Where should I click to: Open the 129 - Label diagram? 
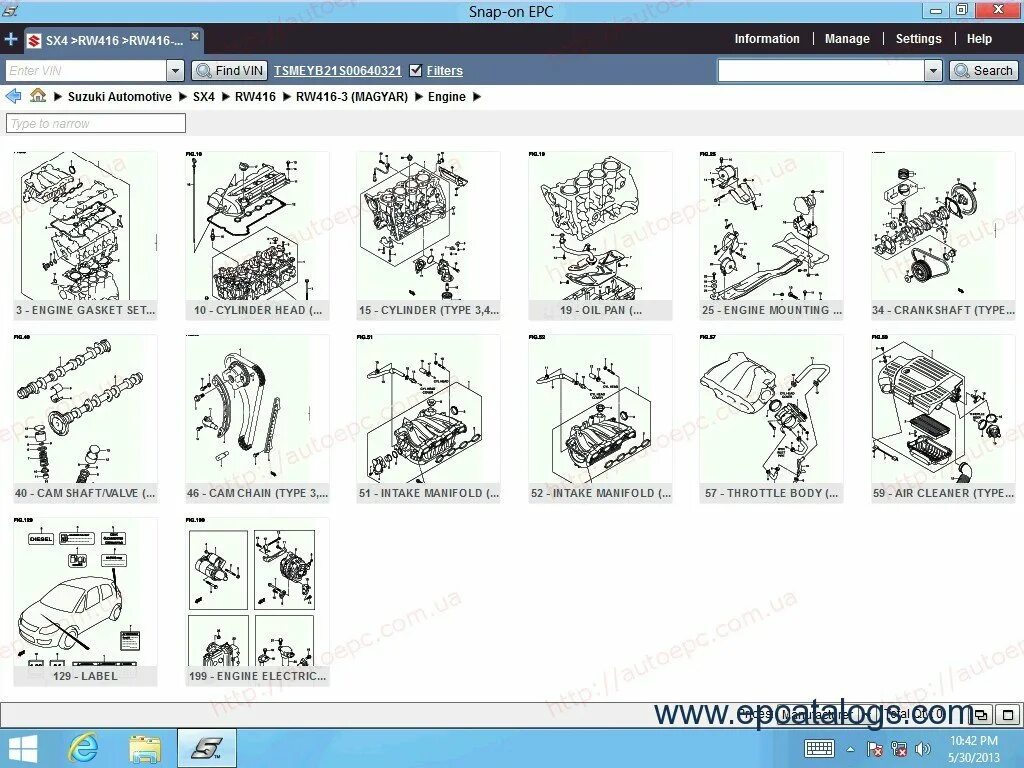(x=85, y=601)
